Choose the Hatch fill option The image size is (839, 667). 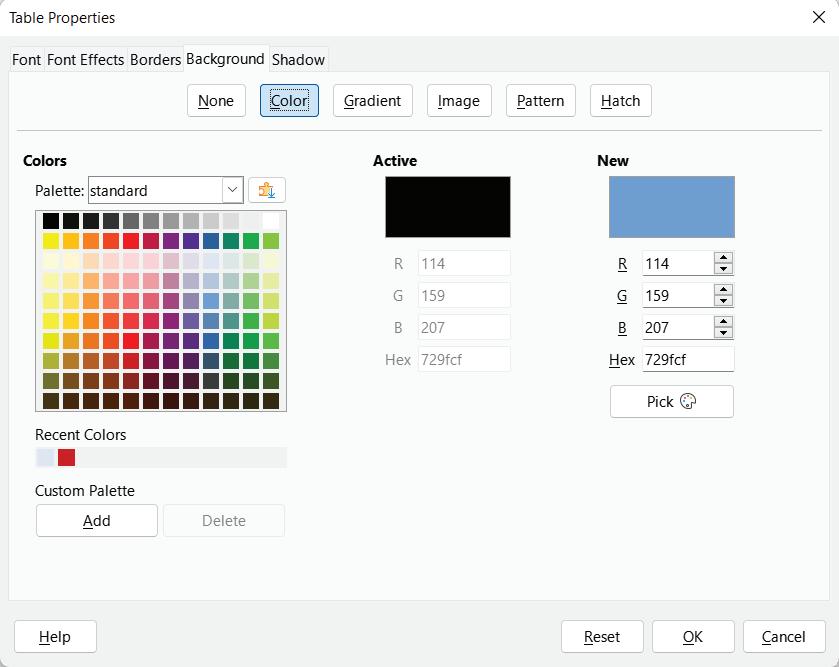(620, 100)
